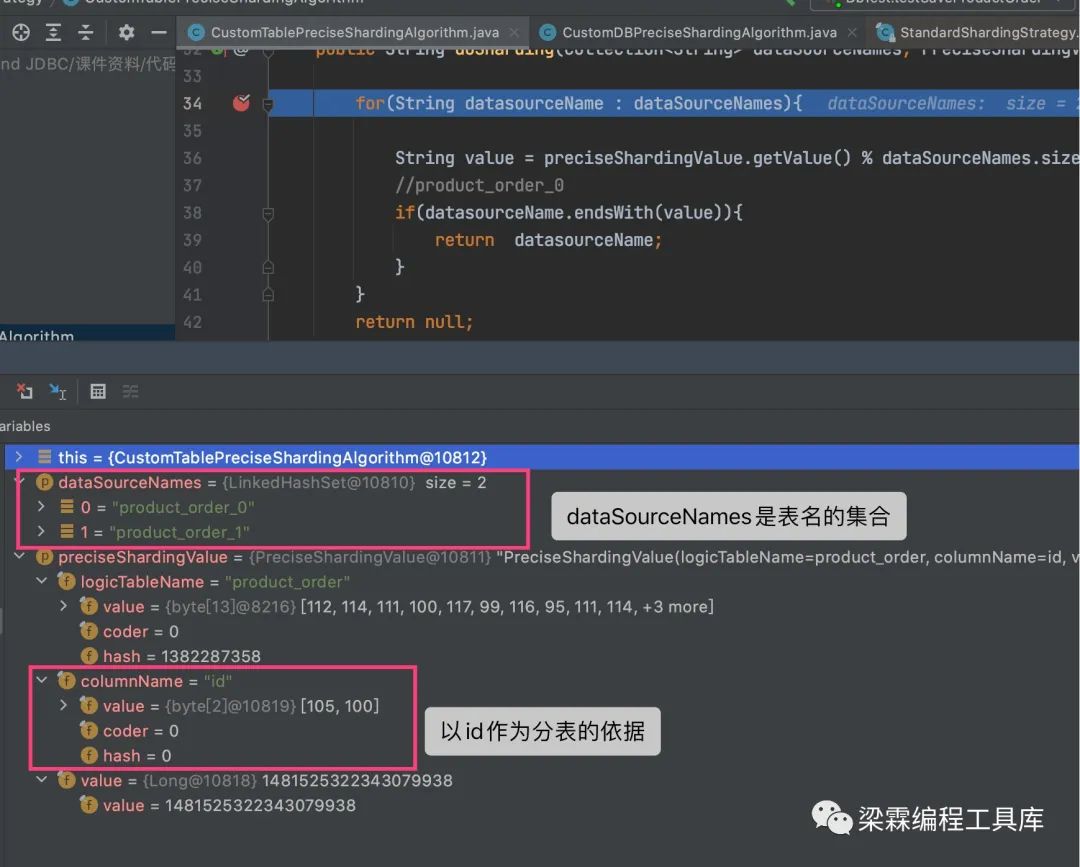Click the trace current stream chain icon
This screenshot has width=1080, height=867.
pos(130,391)
